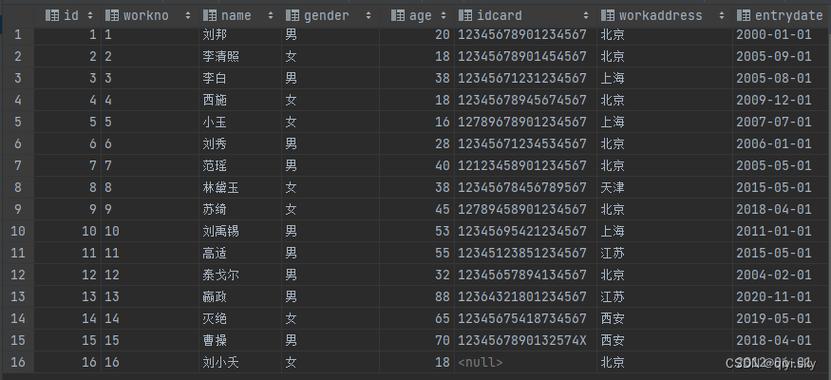Open sort arrows for gender column

point(368,16)
